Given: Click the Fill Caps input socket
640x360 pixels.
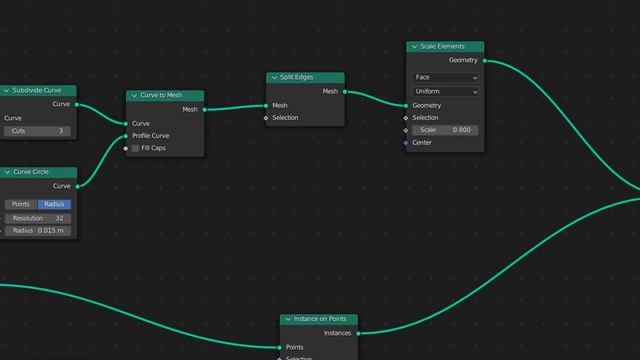Looking at the screenshot, I should click(126, 149).
